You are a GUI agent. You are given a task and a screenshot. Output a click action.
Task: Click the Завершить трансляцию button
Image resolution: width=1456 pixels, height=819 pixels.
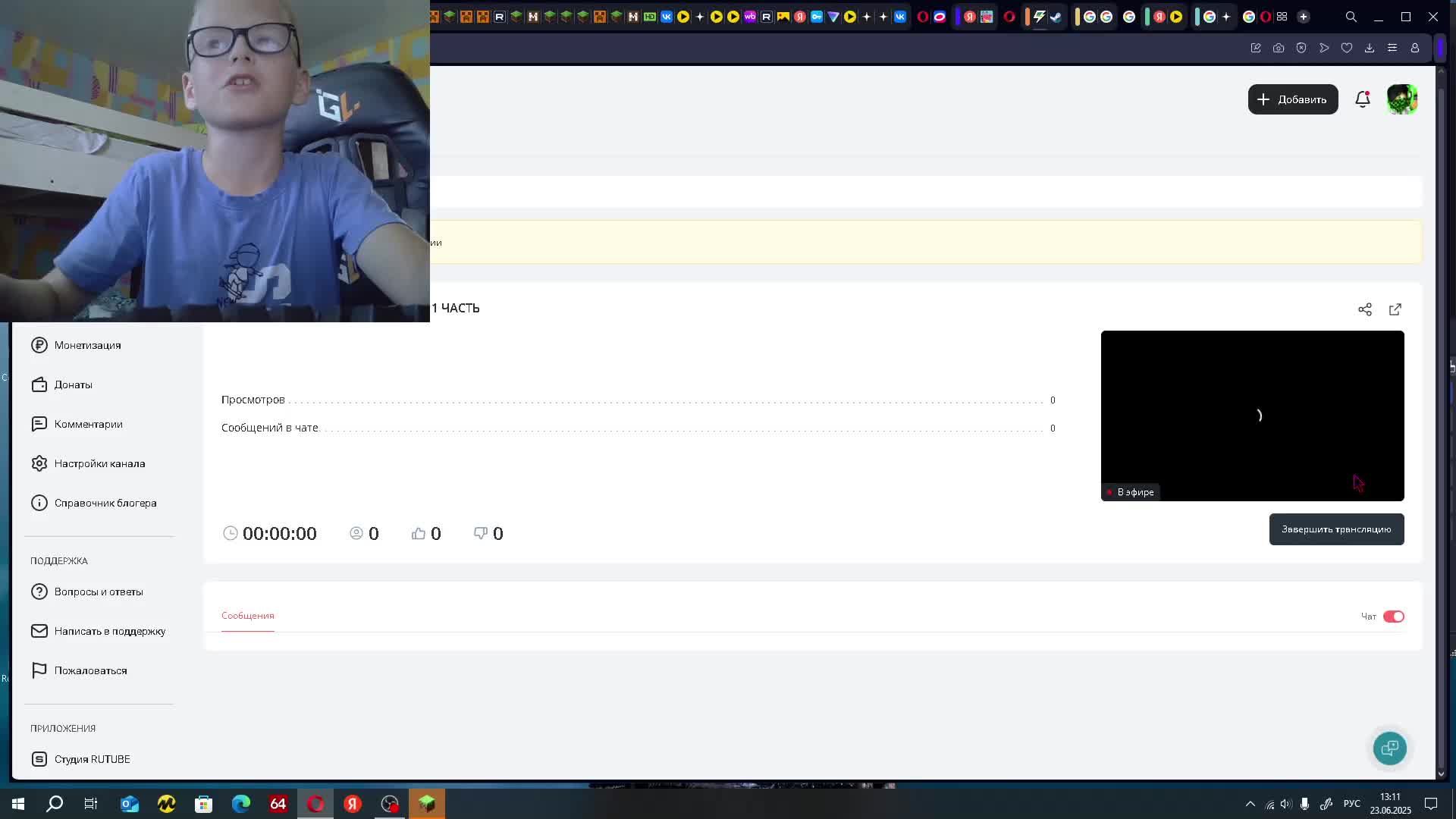pos(1336,529)
